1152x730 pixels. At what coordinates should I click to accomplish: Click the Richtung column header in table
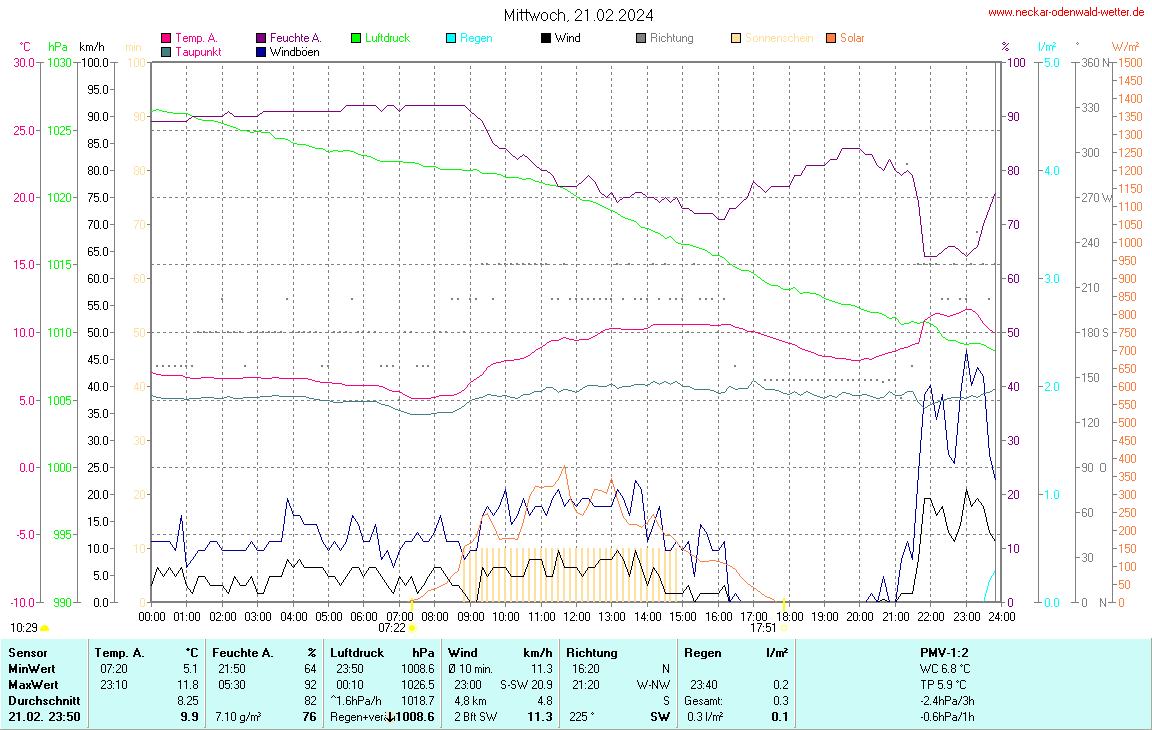point(591,652)
